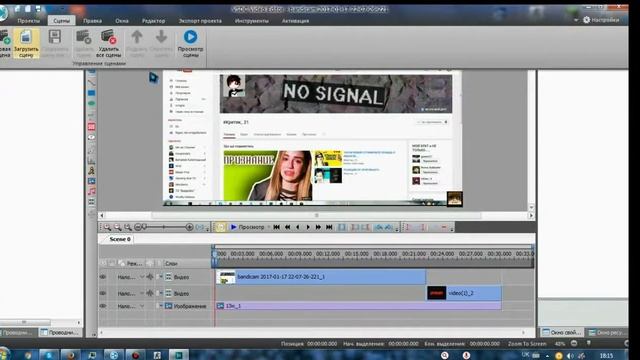Select the blue rectangle tool in the side toolbar

[x=91, y=93]
